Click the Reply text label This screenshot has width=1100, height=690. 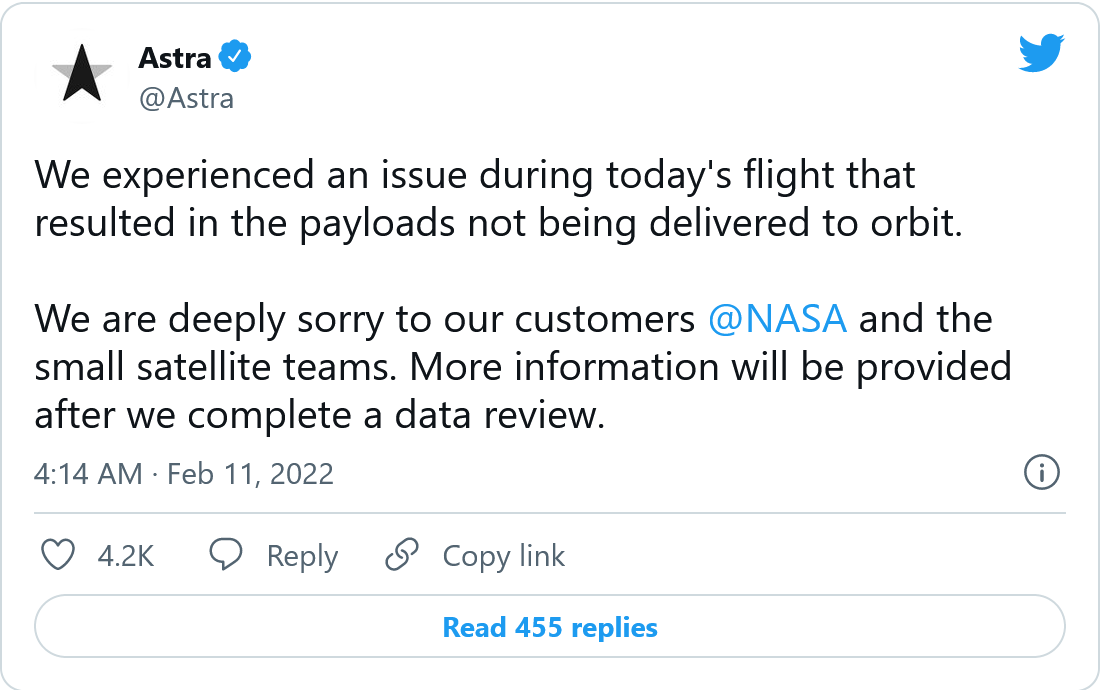302,556
